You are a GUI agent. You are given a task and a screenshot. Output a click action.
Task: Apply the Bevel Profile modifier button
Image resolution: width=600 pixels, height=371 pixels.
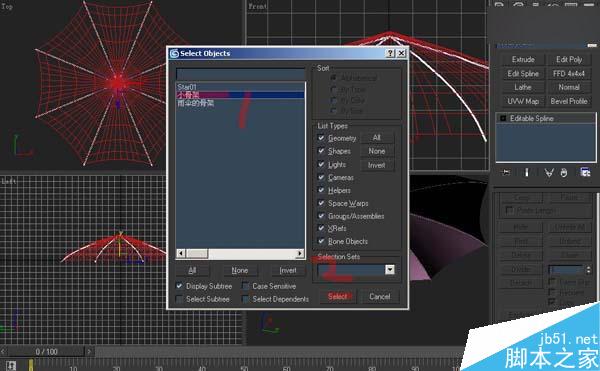569,101
